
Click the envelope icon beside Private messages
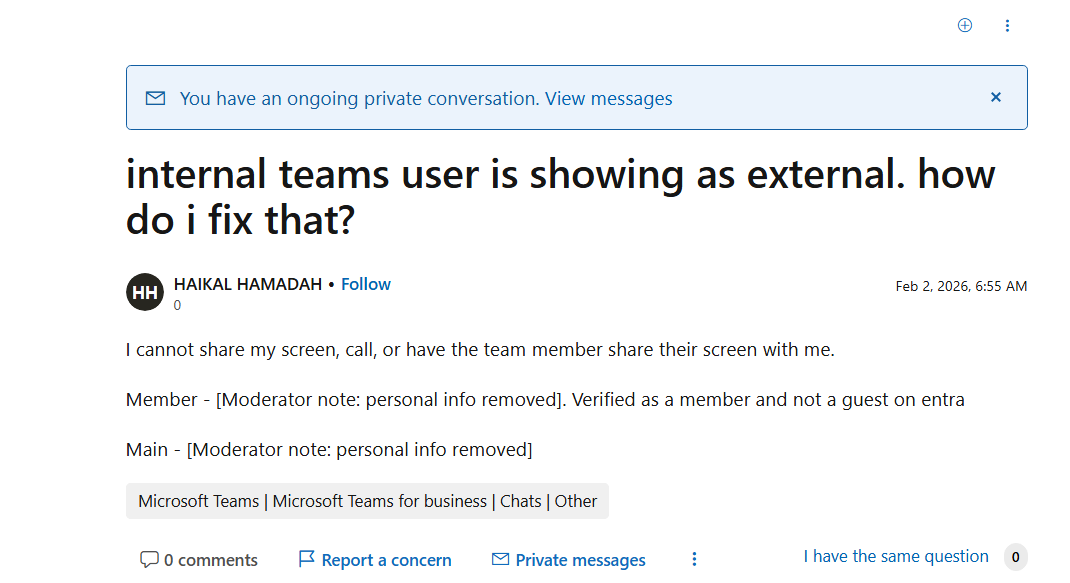[498, 559]
